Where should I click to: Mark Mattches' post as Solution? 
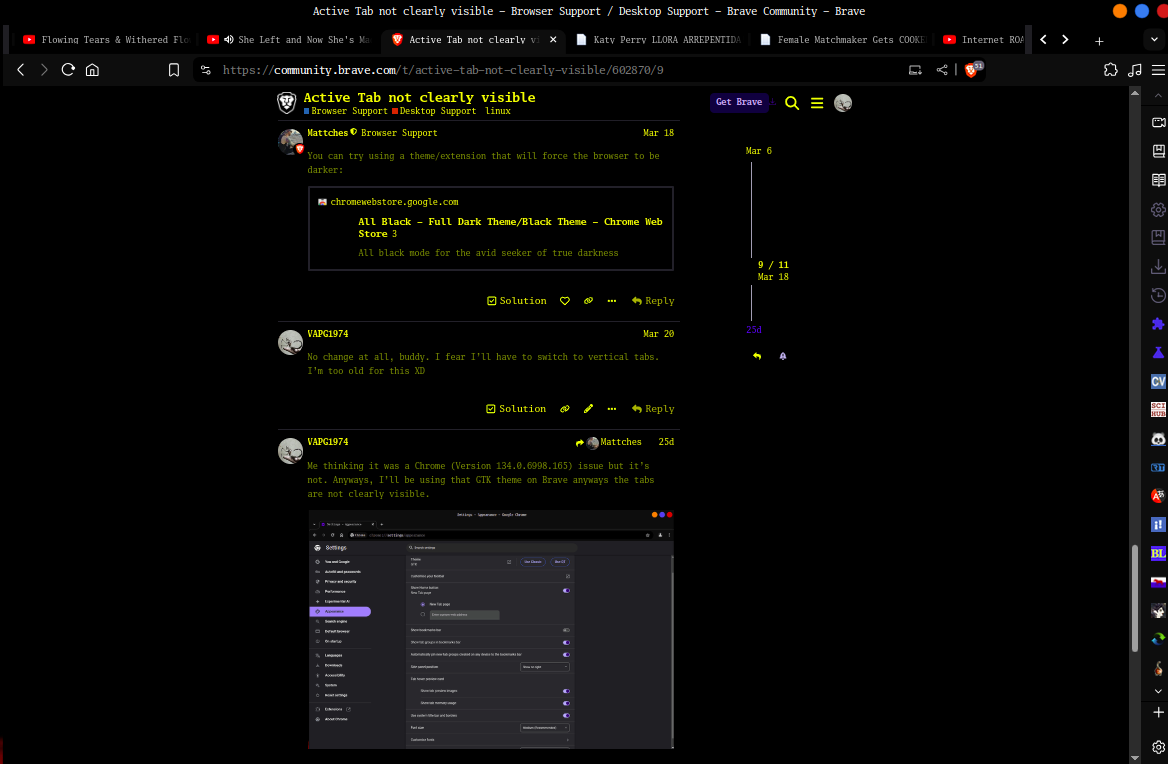pos(516,301)
